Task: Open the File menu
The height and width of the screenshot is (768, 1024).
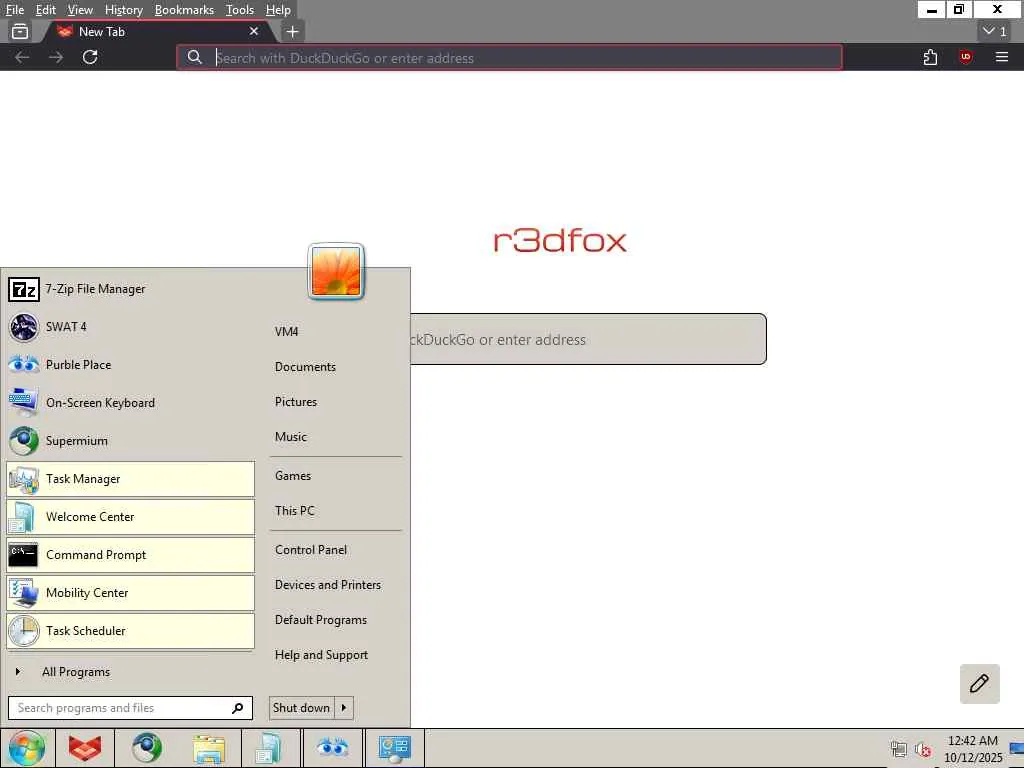Action: (14, 10)
